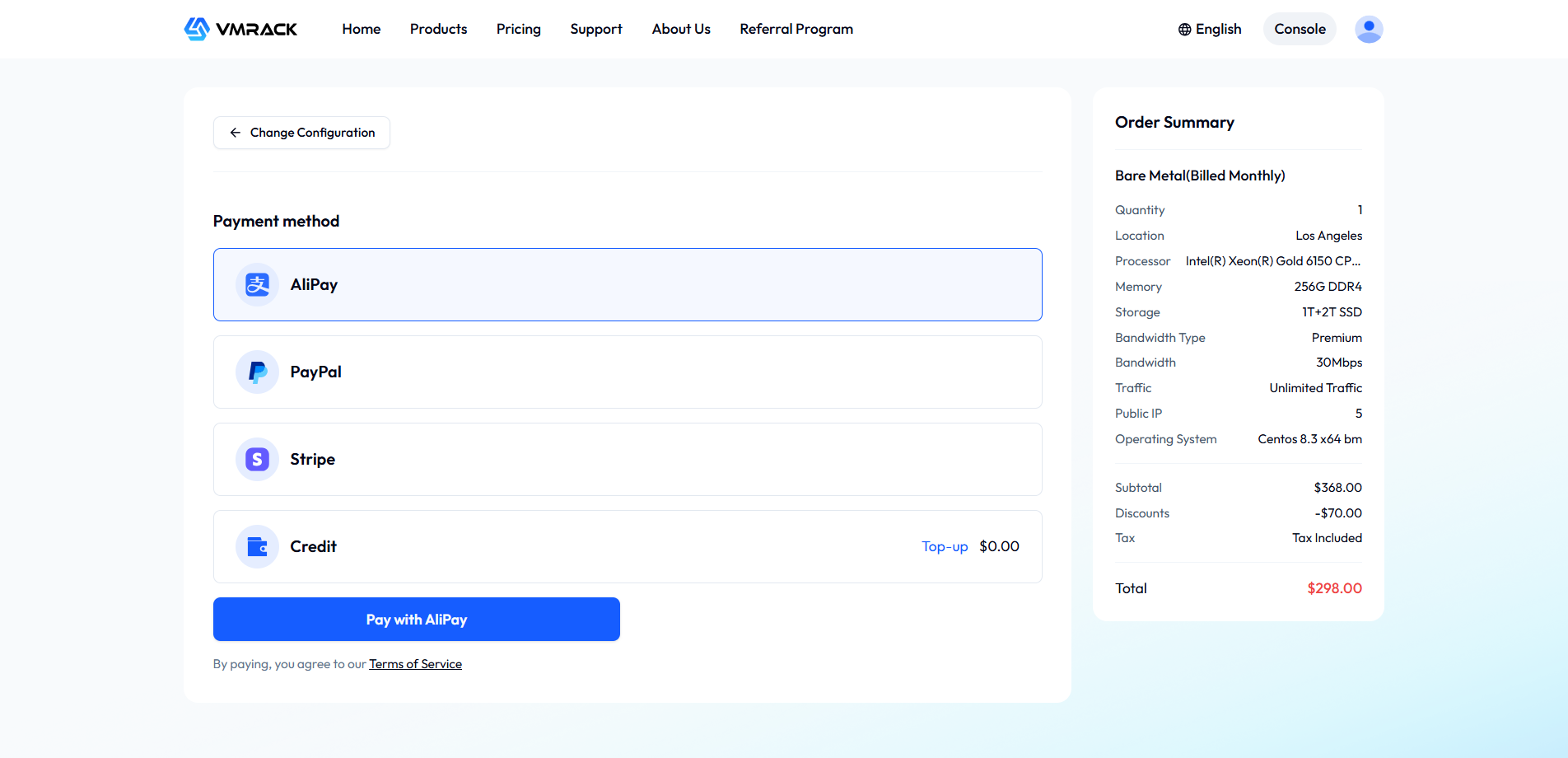The width and height of the screenshot is (1568, 758).
Task: Click the back arrow in Change Configuration
Action: [236, 133]
